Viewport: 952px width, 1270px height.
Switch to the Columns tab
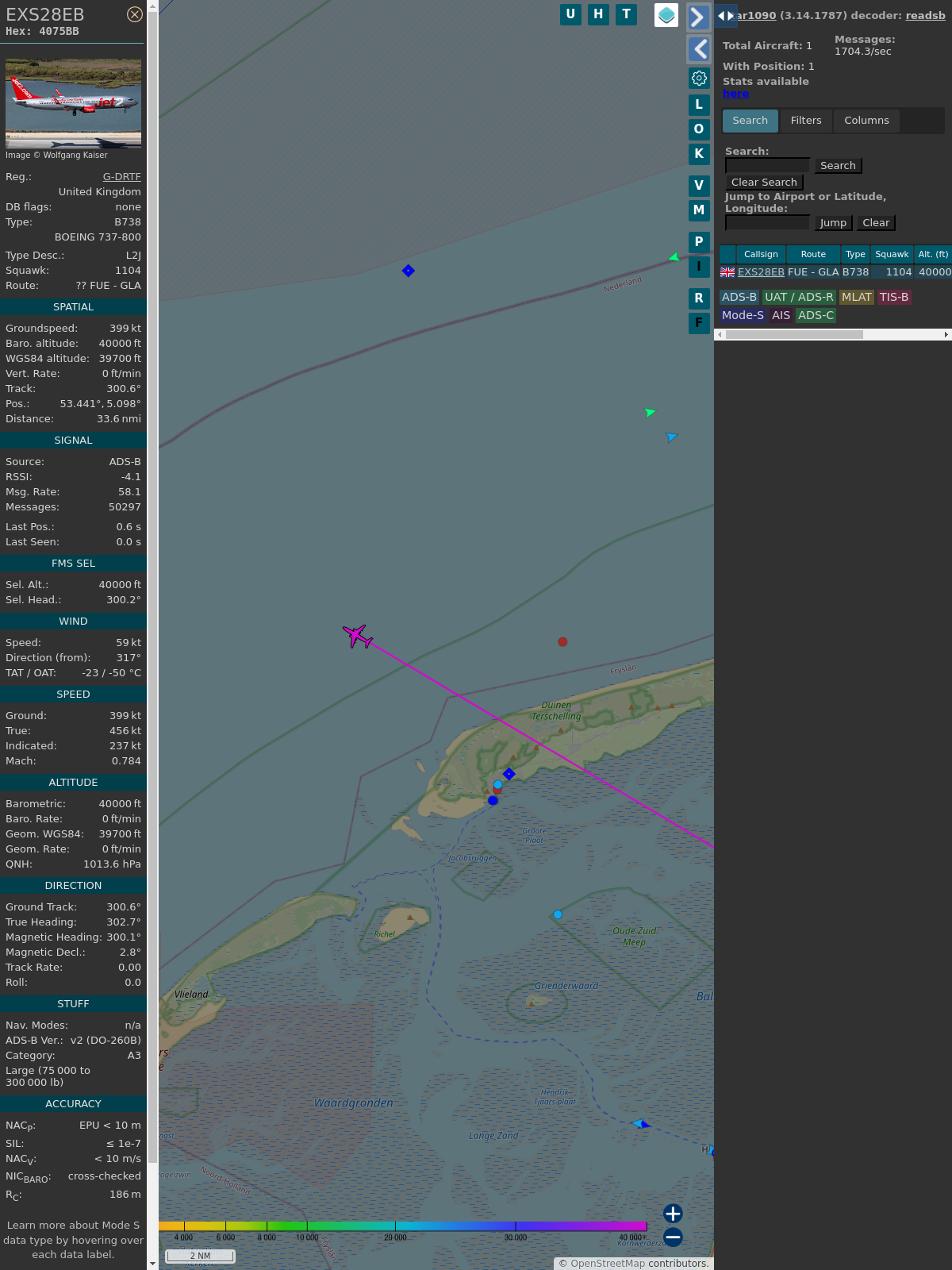[866, 121]
